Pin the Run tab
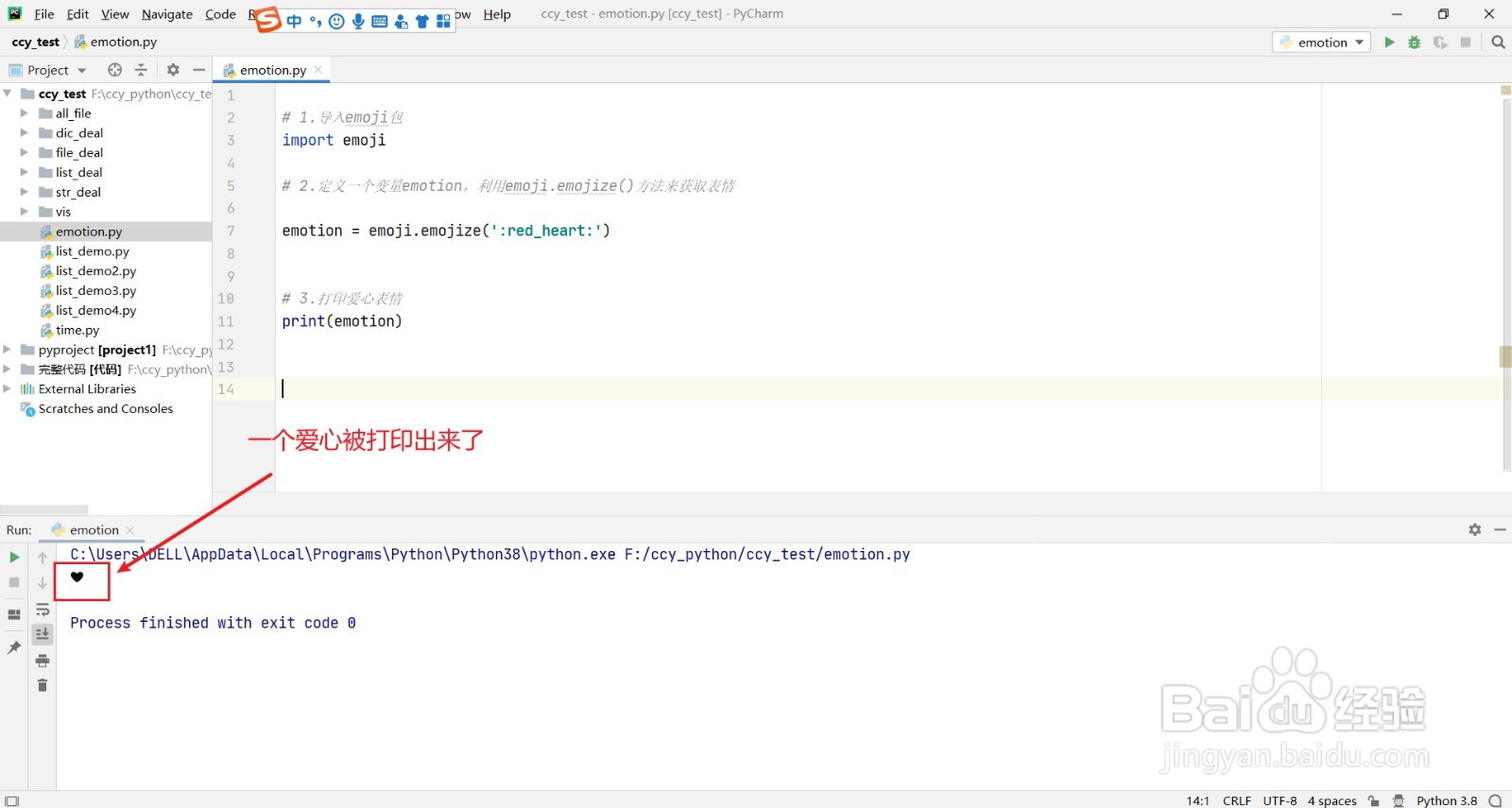The image size is (1512, 808). [14, 647]
